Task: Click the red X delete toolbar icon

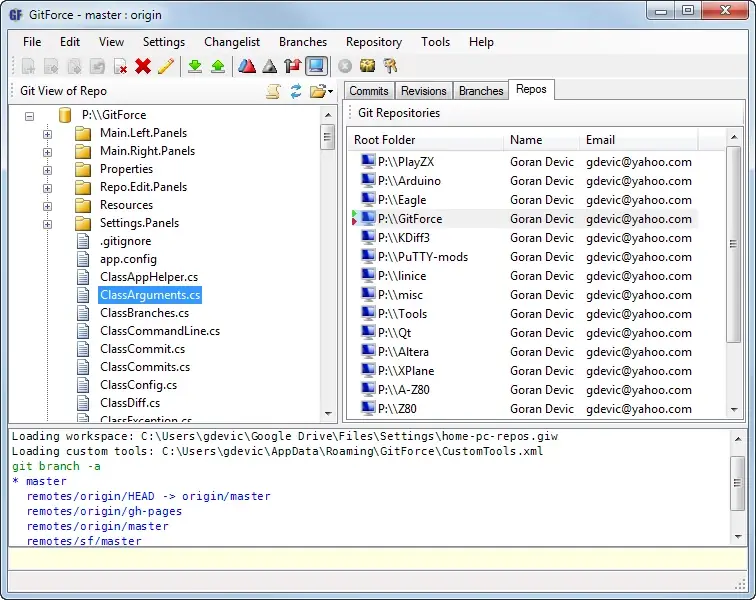Action: click(143, 66)
